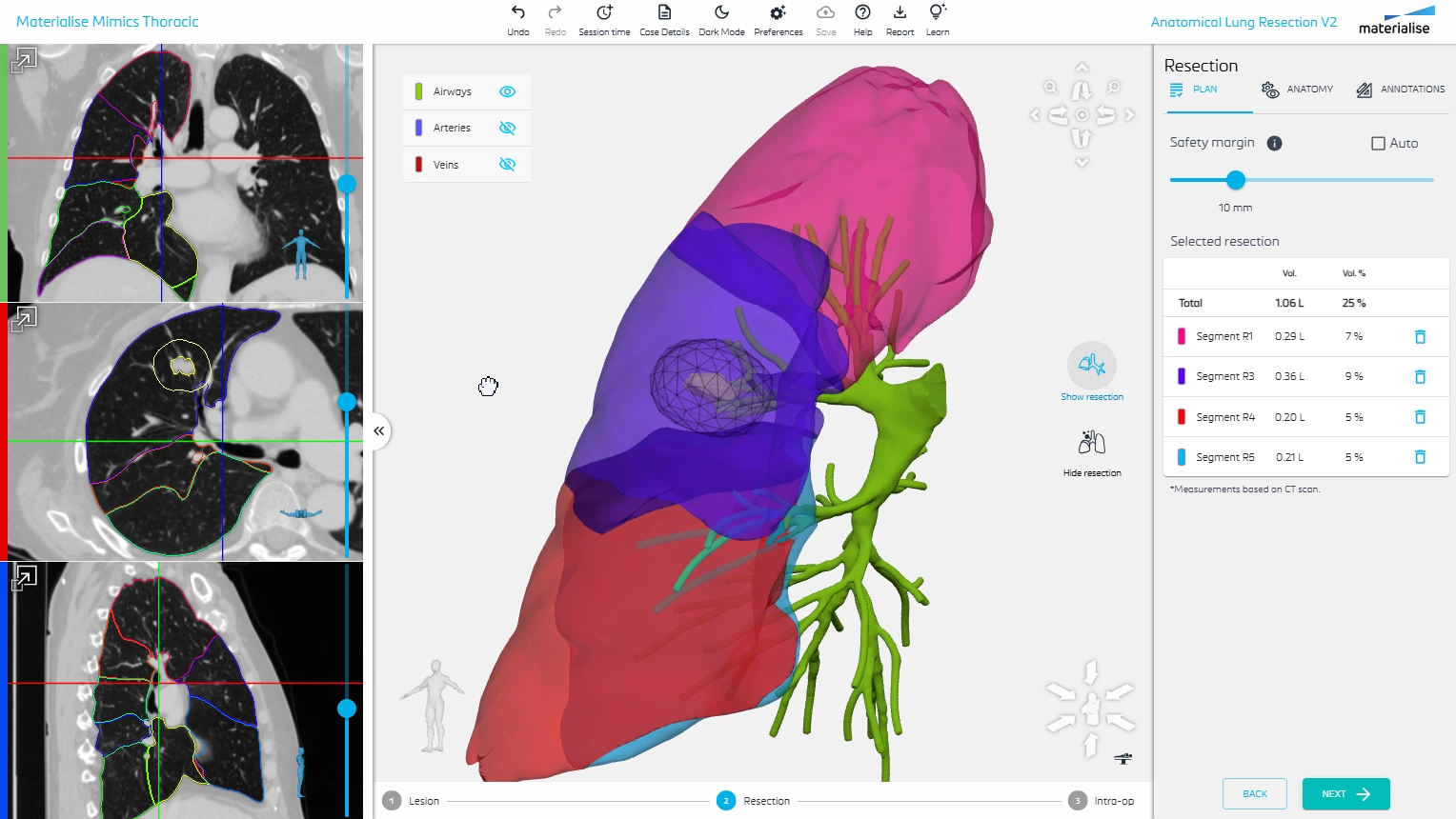Delete Segment R3 with trash icon
The width and height of the screenshot is (1456, 819).
point(1420,377)
